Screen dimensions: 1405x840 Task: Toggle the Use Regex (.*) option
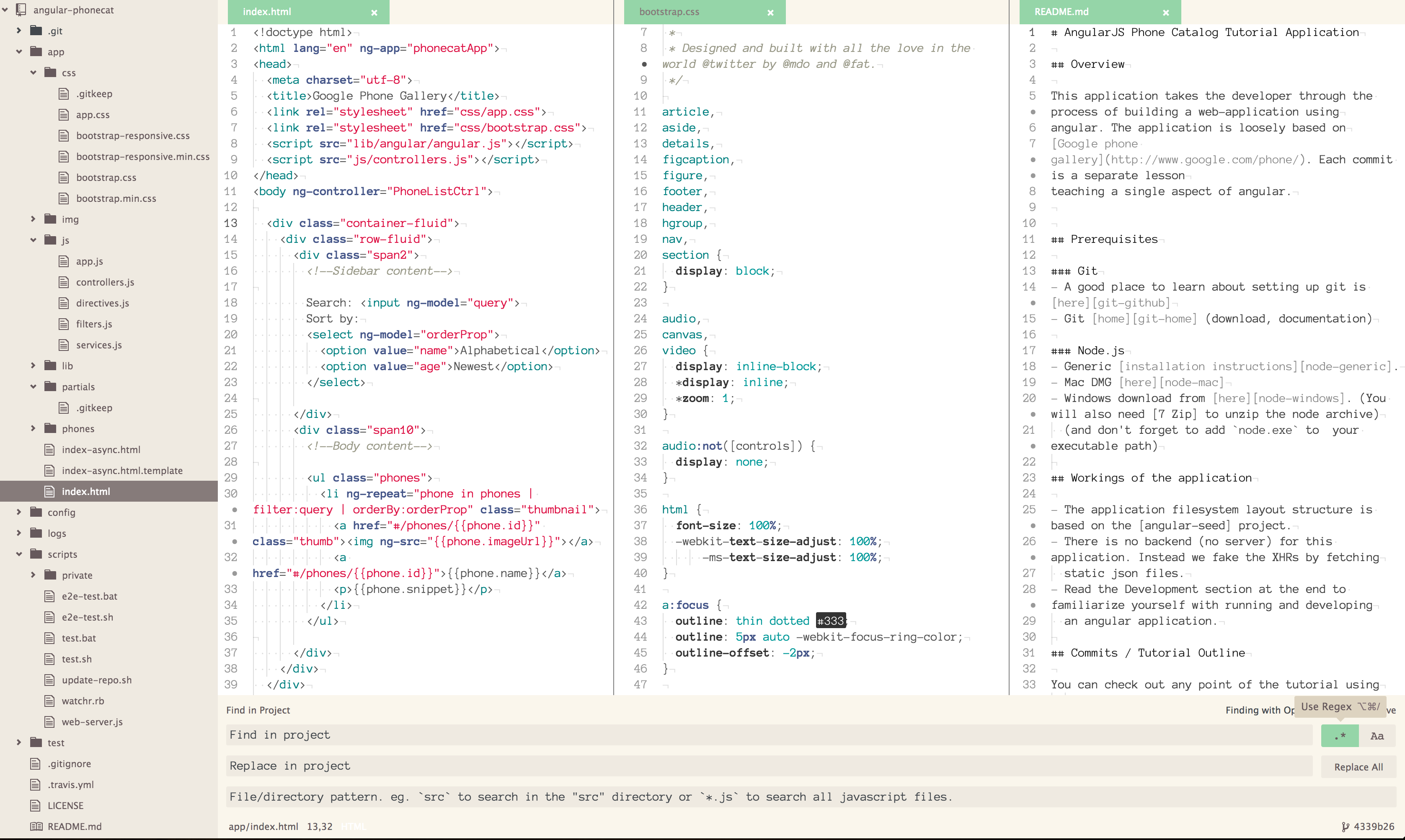[x=1339, y=736]
